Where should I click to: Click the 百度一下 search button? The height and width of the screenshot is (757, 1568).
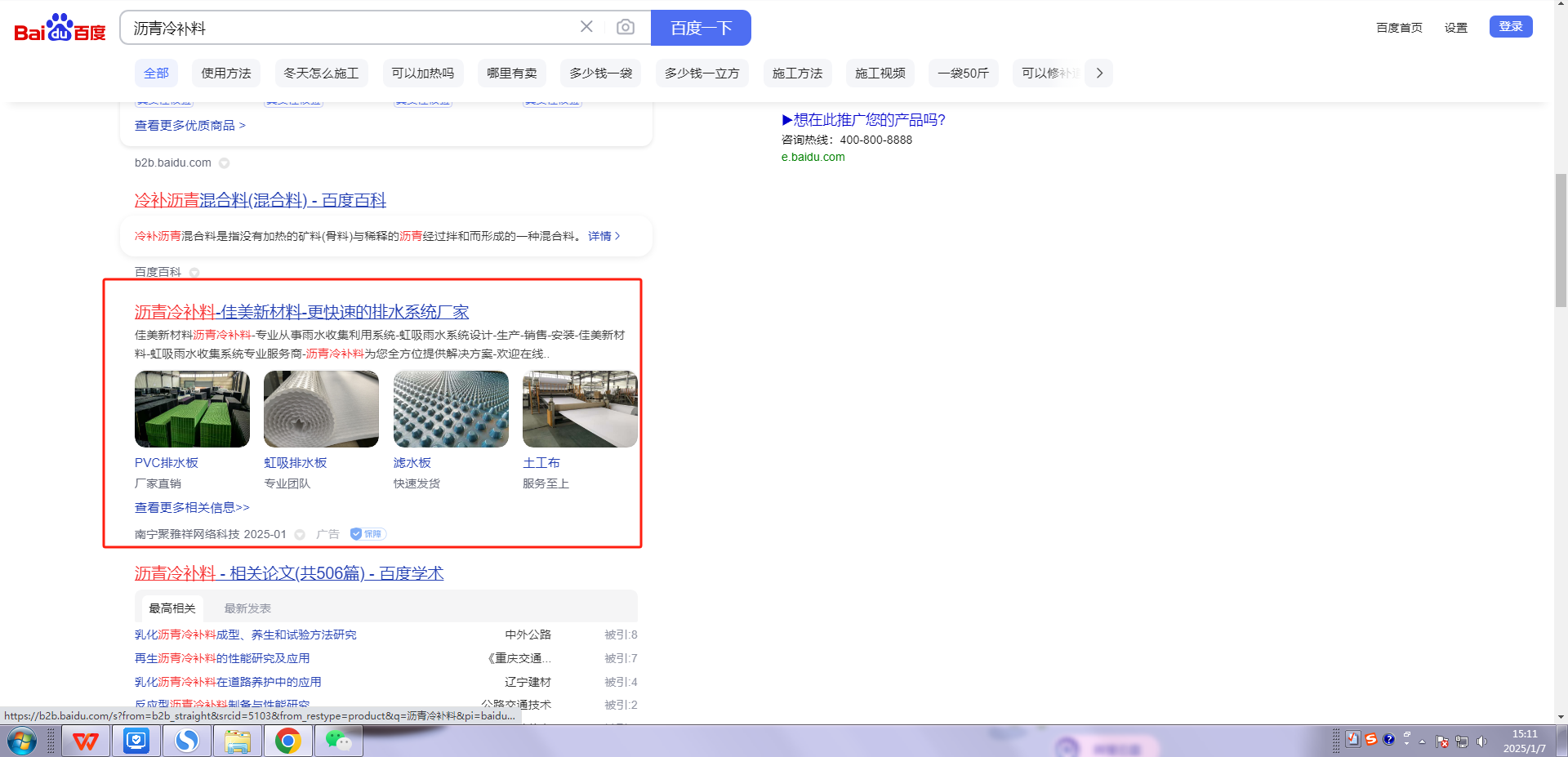click(x=701, y=28)
